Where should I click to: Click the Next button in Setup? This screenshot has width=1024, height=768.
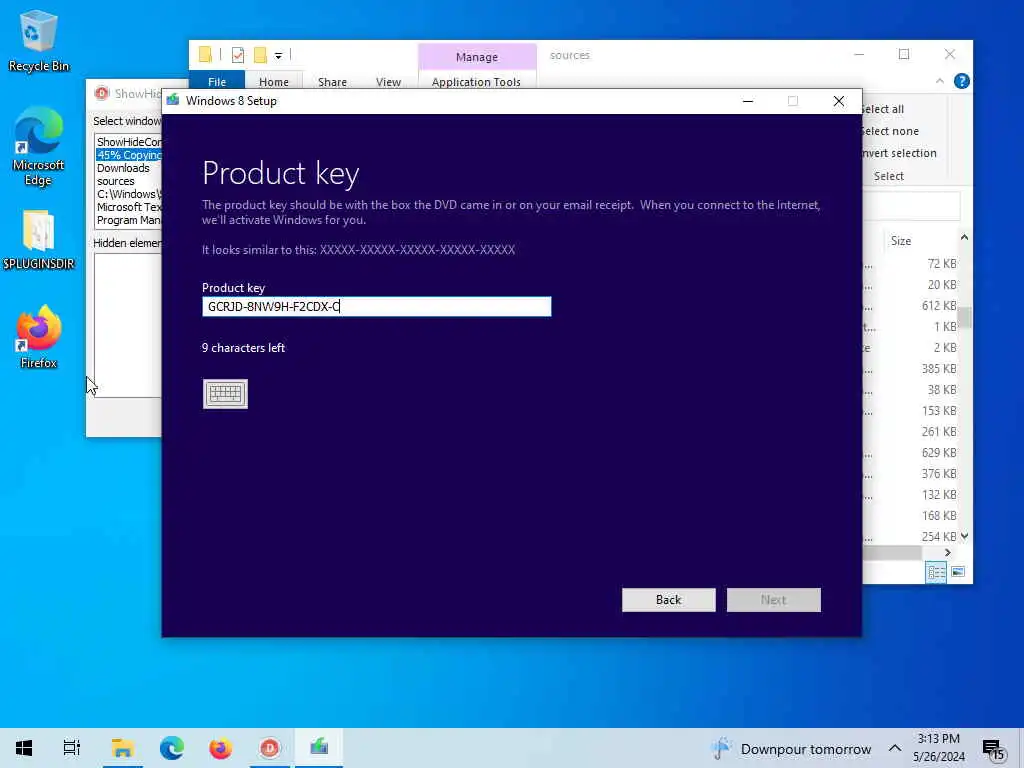[x=773, y=600]
